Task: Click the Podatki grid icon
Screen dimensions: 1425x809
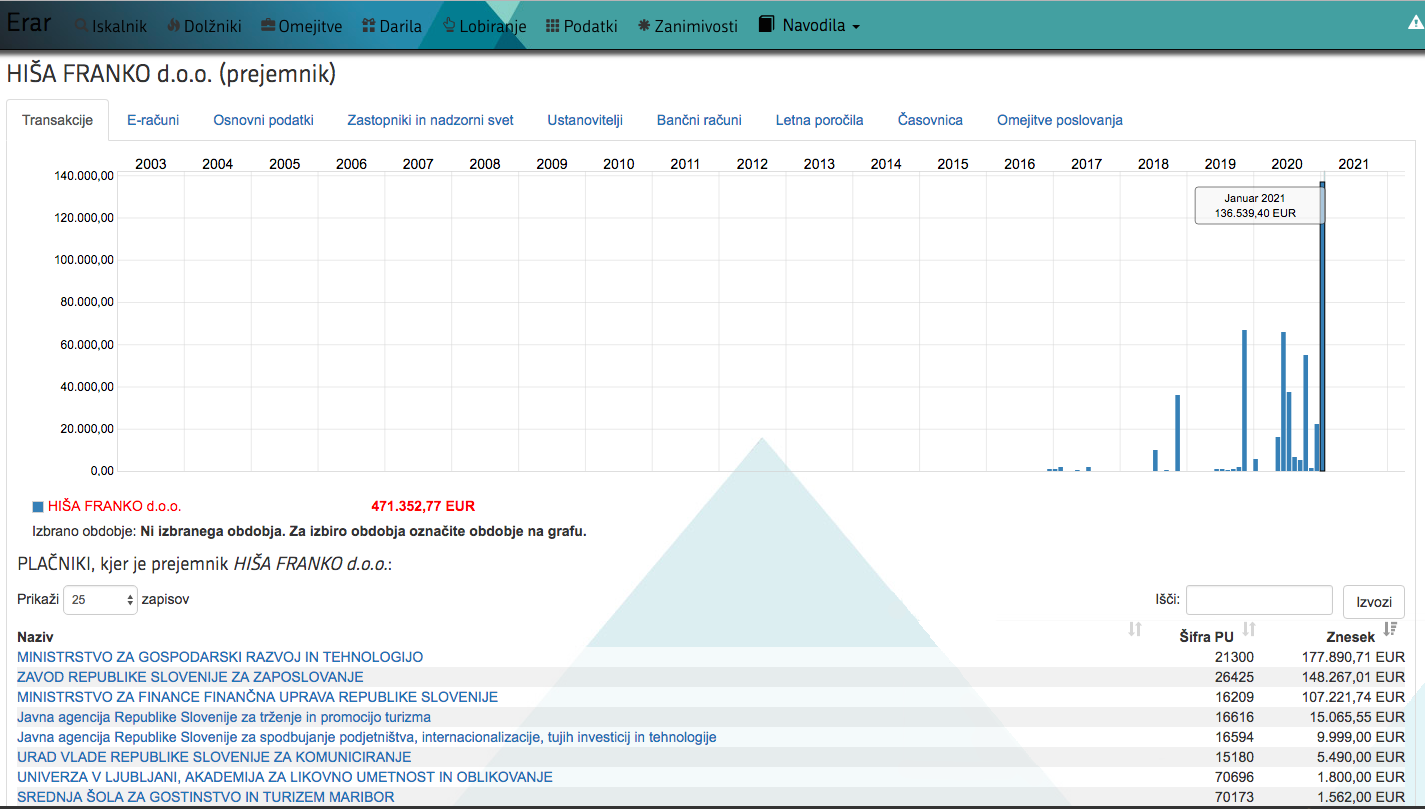Action: [x=552, y=26]
